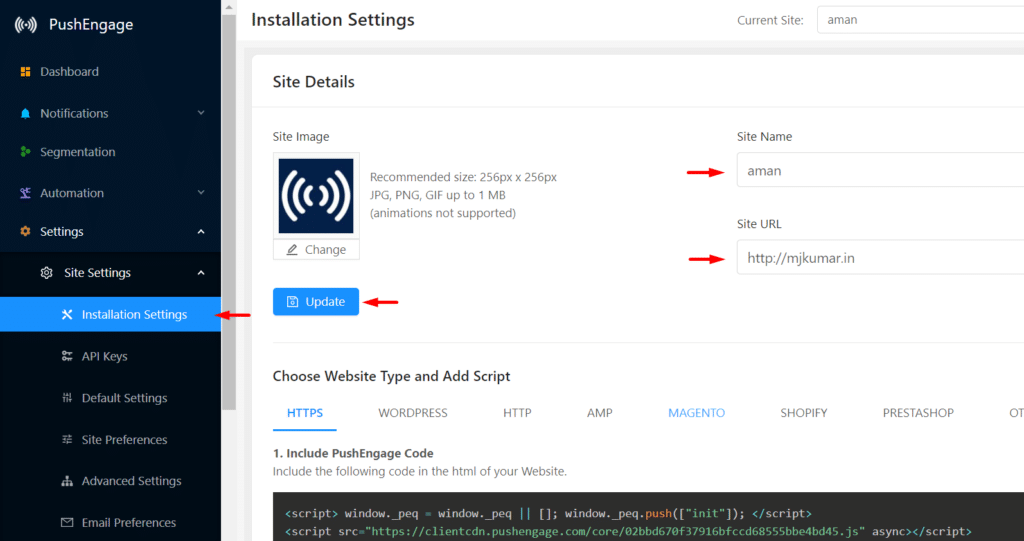Viewport: 1024px width, 541px height.
Task: Click the Notifications bell icon
Action: click(x=25, y=114)
